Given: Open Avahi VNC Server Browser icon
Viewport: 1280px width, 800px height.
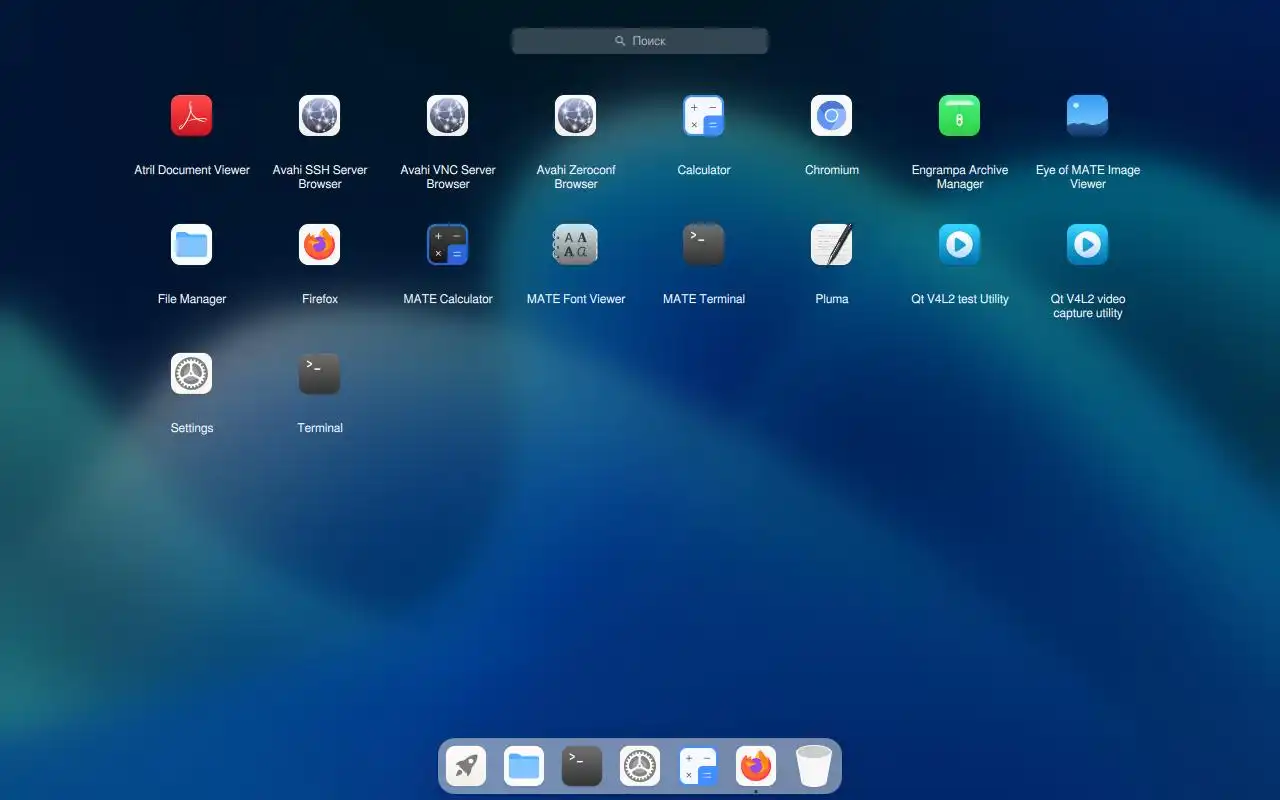Looking at the screenshot, I should (447, 116).
